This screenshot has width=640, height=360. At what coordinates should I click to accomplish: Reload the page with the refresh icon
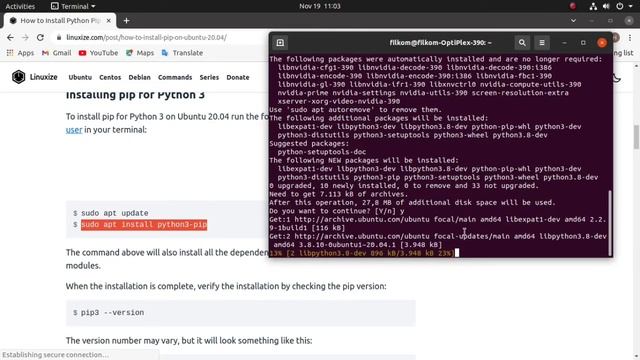40,37
